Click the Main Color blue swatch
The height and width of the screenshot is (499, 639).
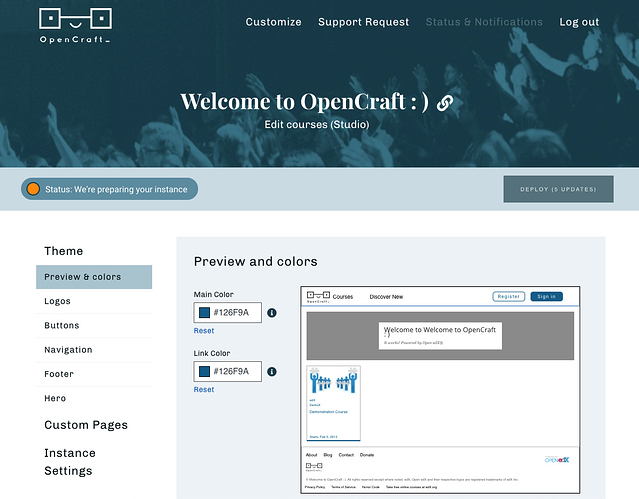[x=204, y=313]
